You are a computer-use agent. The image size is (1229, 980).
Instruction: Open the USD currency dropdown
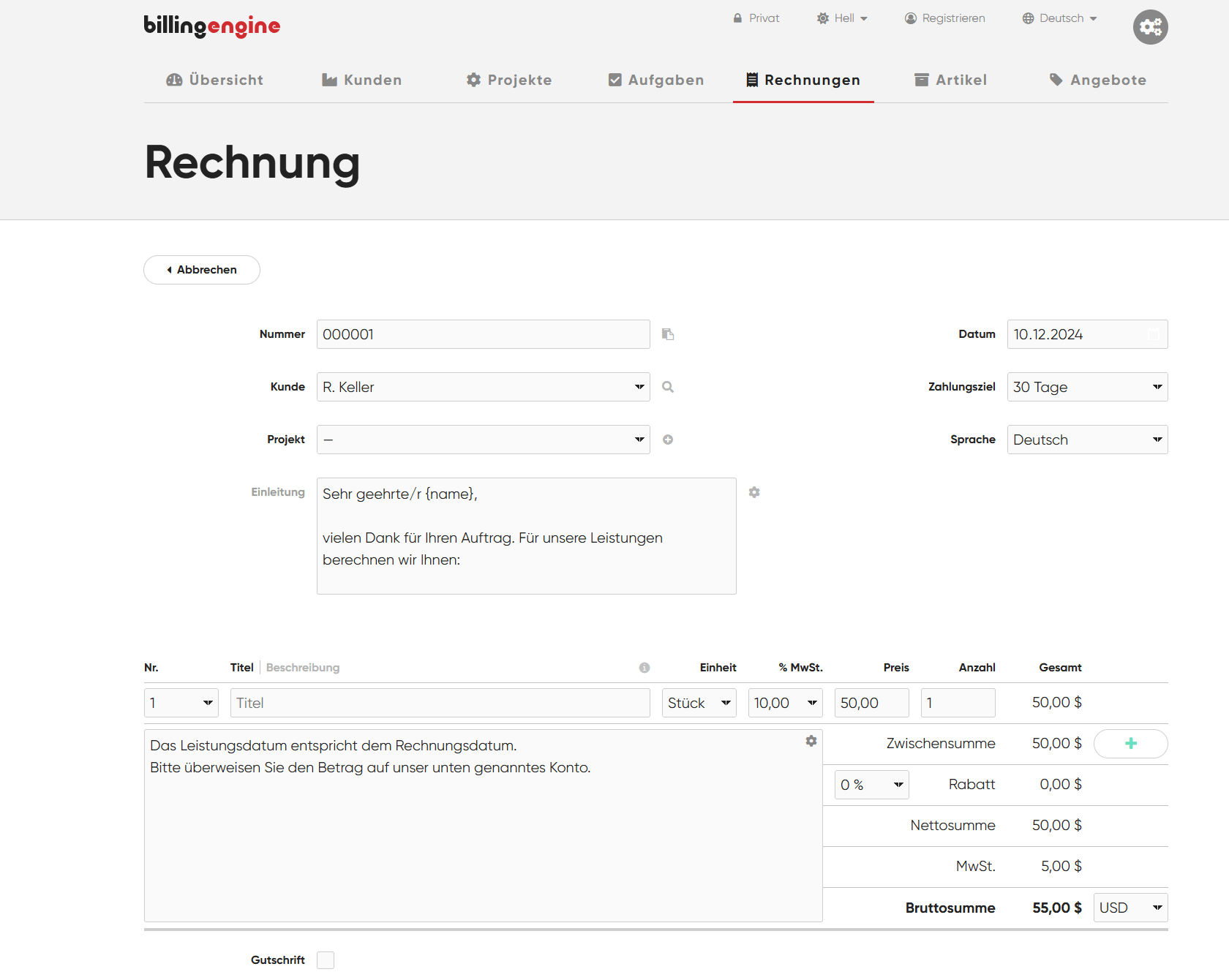[x=1131, y=908]
